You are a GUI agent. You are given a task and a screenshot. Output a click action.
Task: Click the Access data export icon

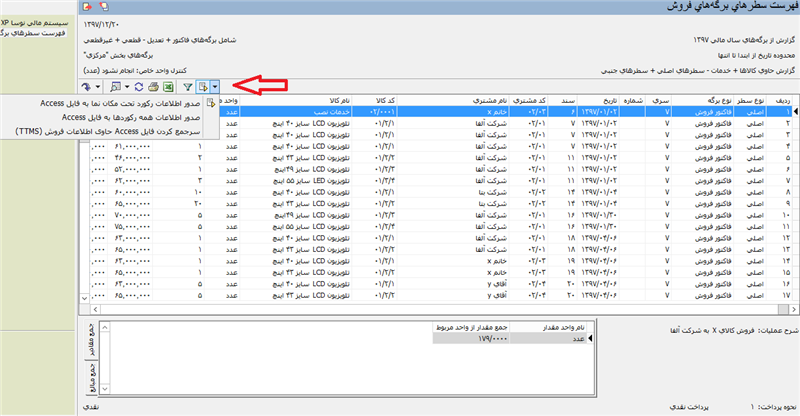tap(203, 89)
